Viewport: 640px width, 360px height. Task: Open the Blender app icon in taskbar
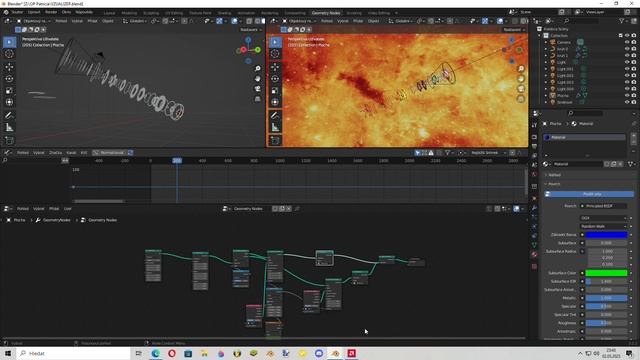click(x=335, y=353)
